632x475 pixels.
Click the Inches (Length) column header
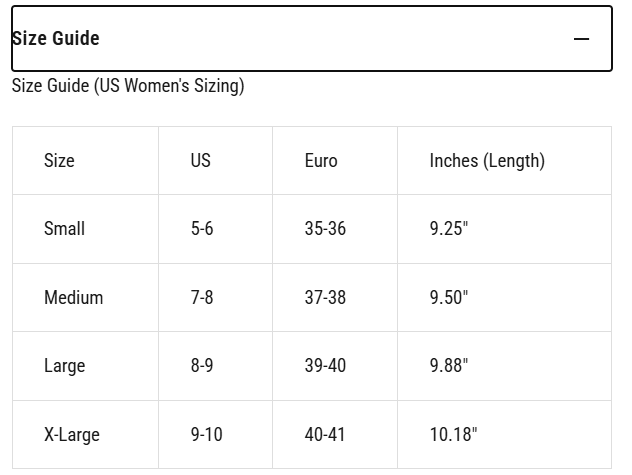pos(487,160)
